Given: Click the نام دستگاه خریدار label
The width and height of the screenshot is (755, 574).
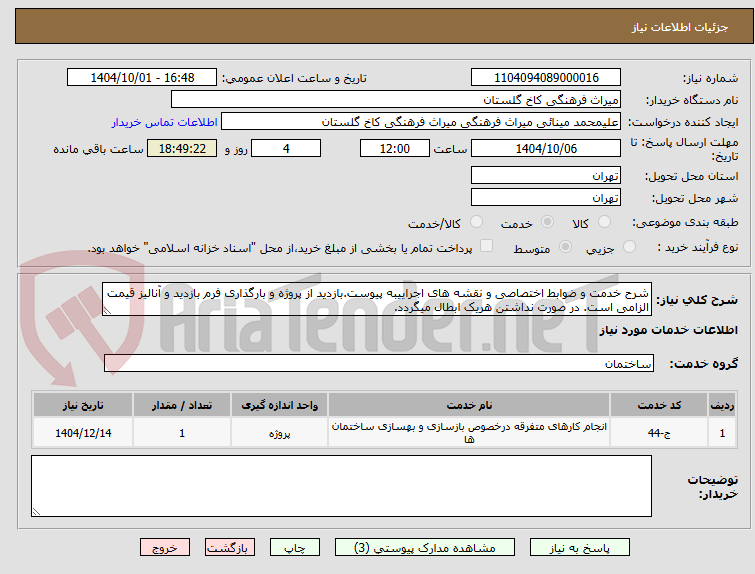Looking at the screenshot, I should tap(691, 100).
